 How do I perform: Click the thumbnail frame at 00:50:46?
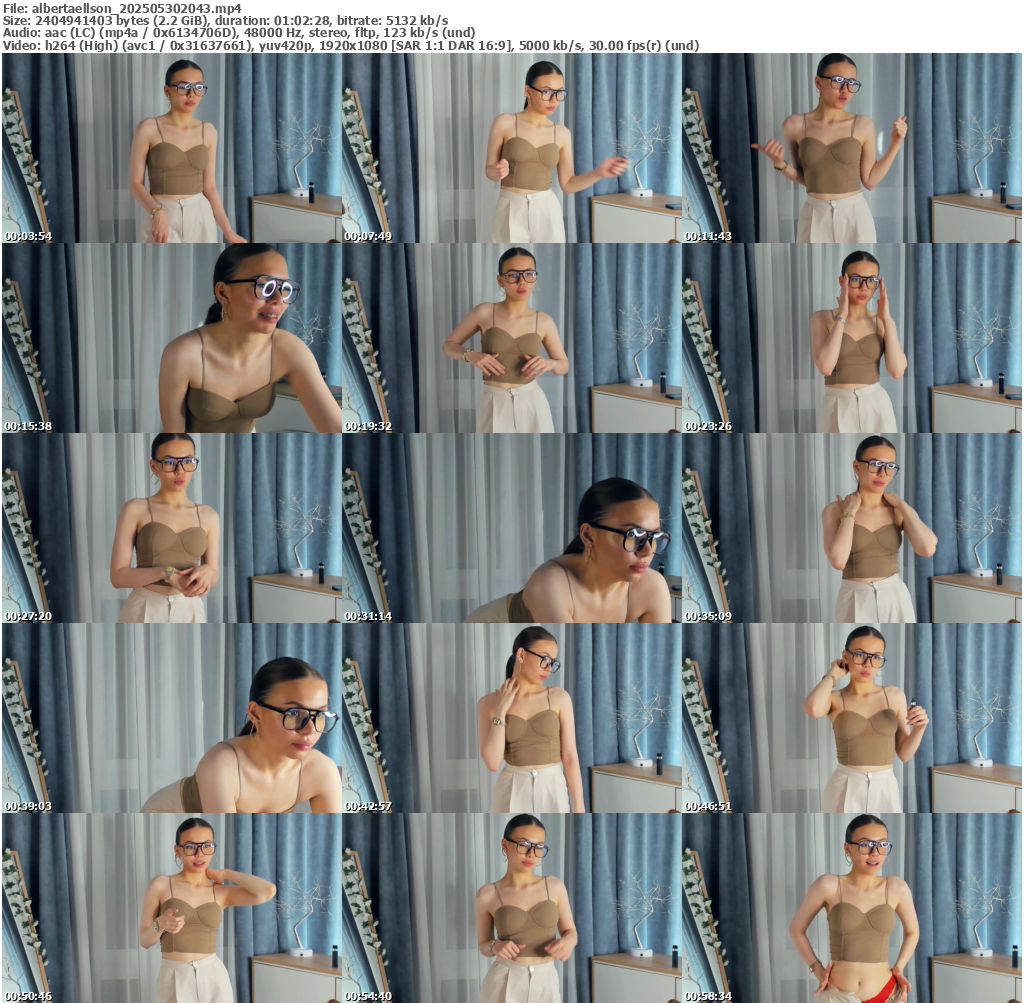172,908
